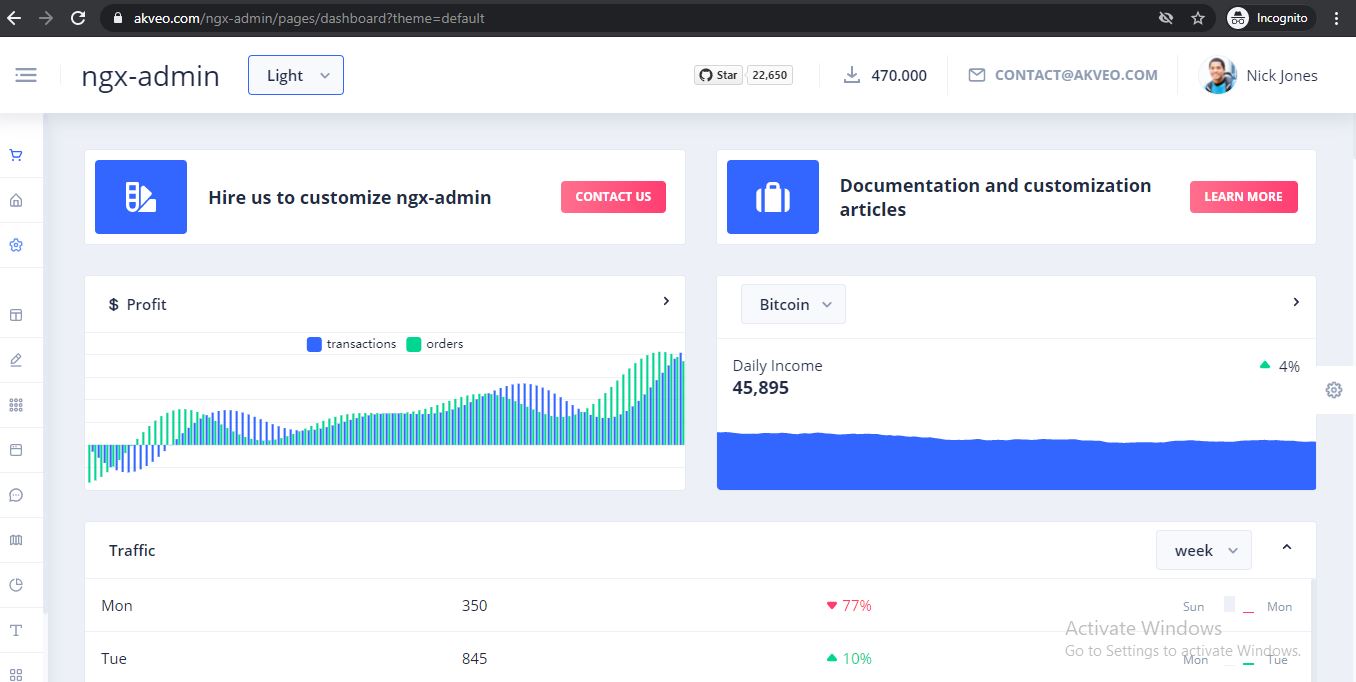
Task: Click the Traffic card title
Action: pos(132,550)
